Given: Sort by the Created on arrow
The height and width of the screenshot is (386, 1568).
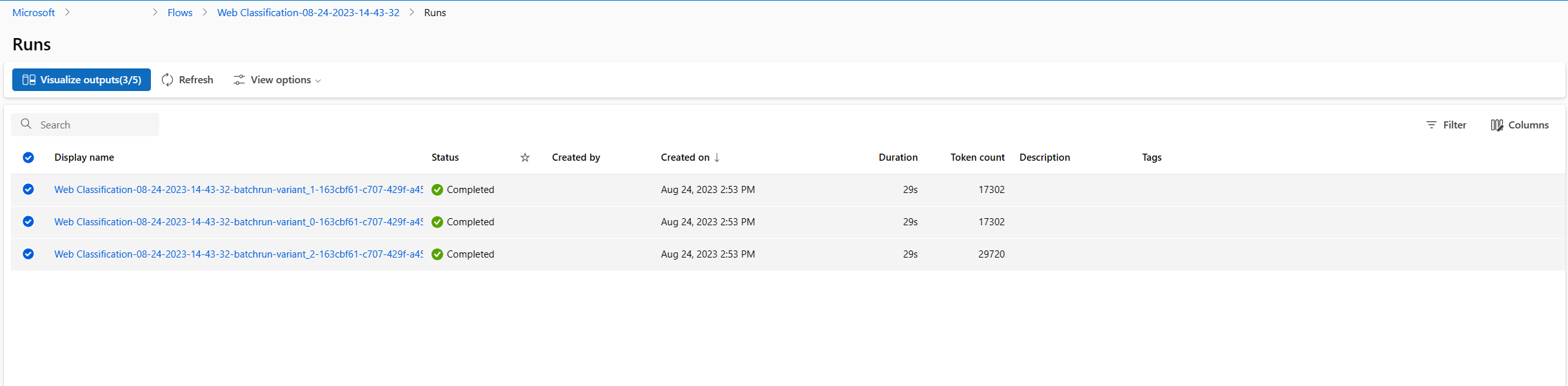Looking at the screenshot, I should coord(717,157).
